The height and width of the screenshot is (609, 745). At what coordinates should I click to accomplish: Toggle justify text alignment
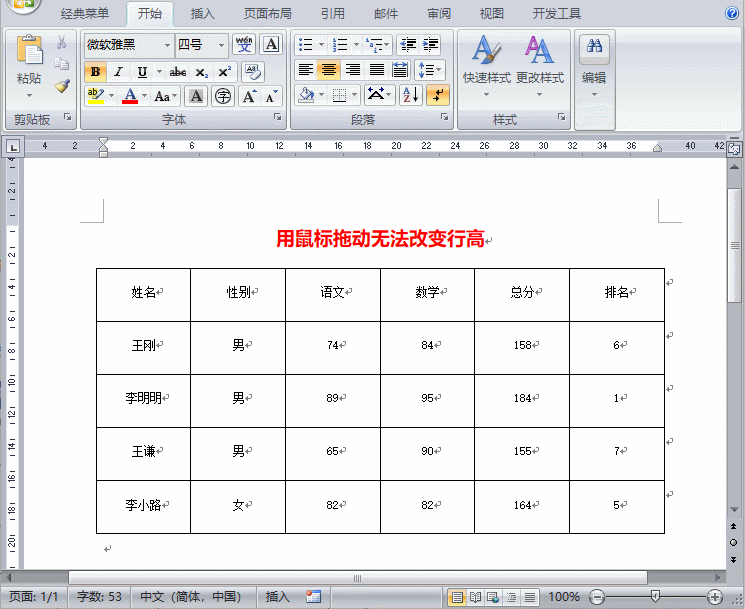376,70
